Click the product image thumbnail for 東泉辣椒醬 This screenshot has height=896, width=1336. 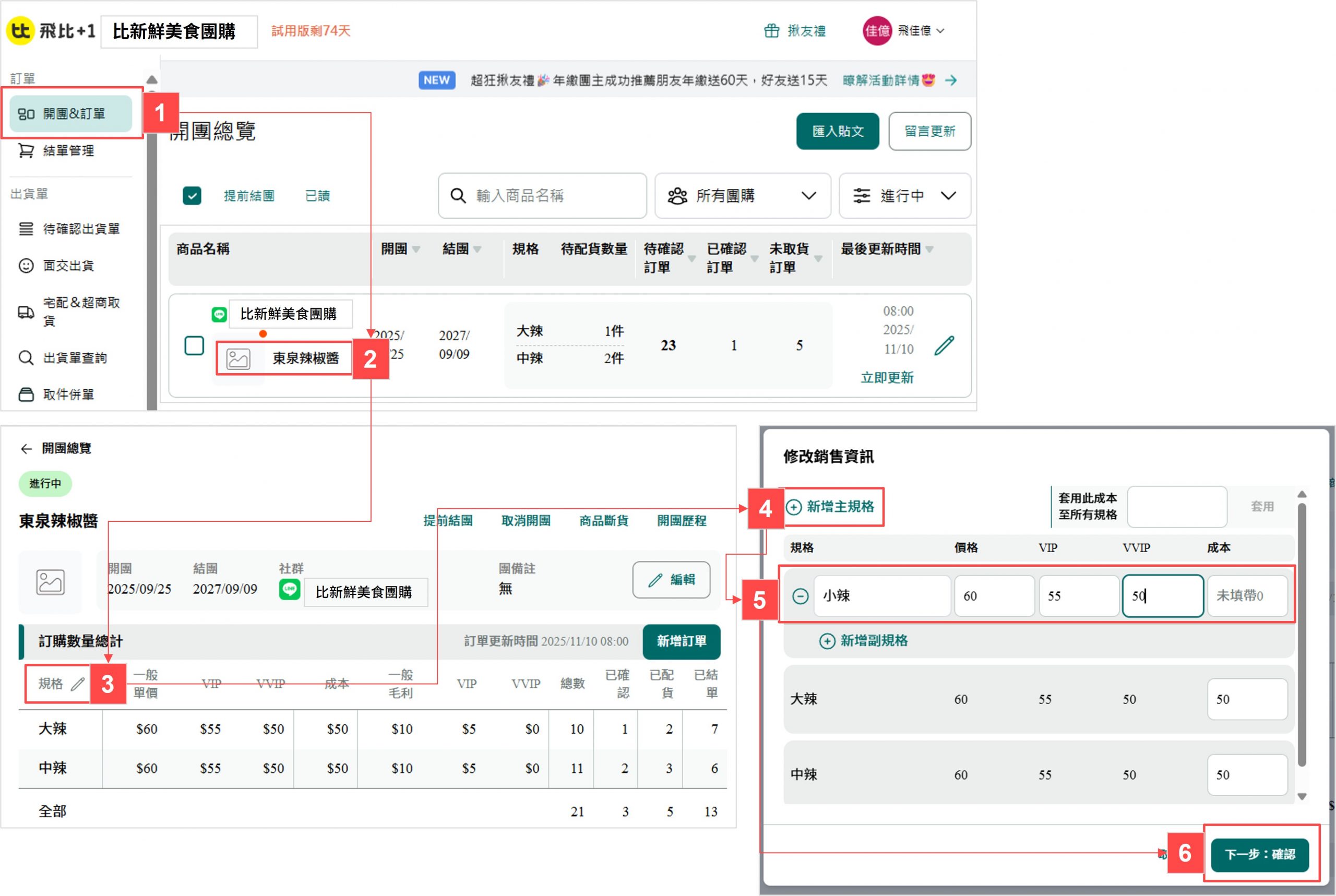coord(238,359)
